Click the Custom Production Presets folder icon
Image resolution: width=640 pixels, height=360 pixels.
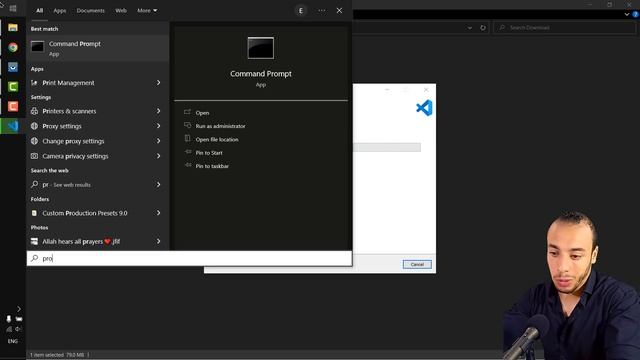[34, 213]
